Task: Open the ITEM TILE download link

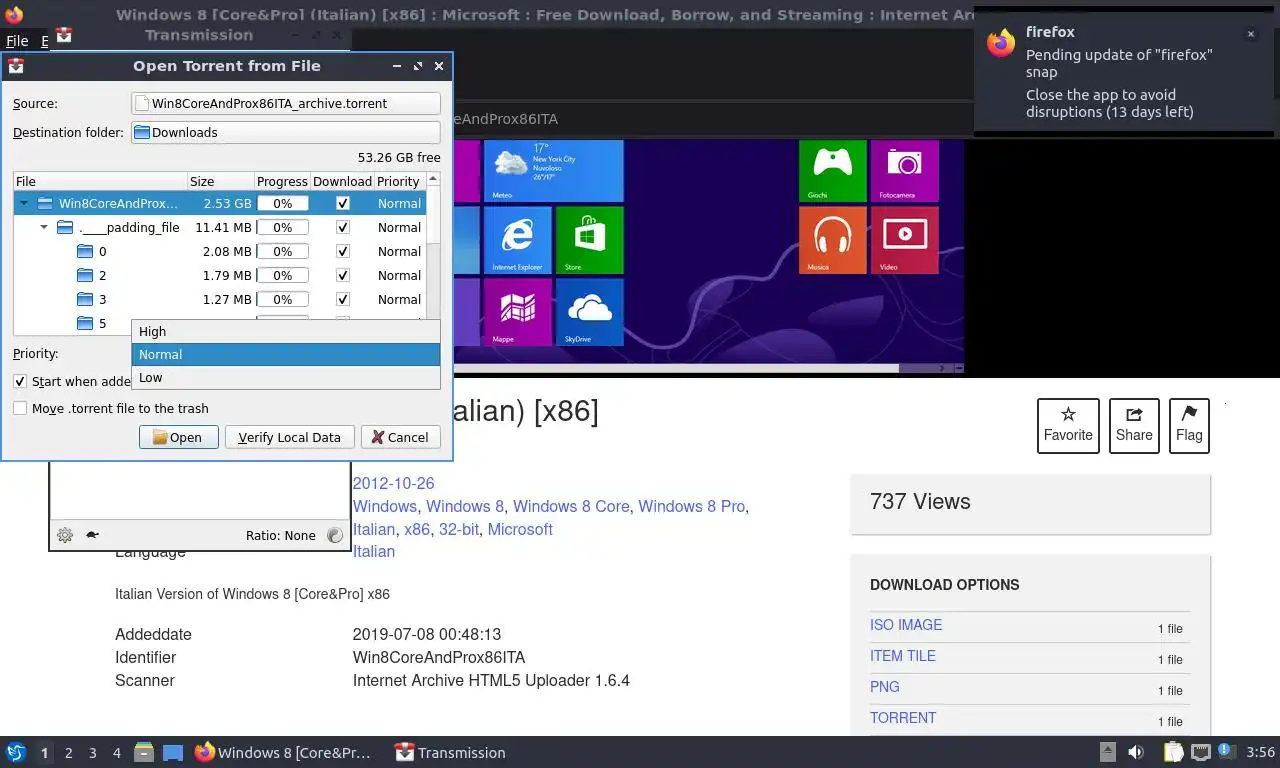Action: 903,655
